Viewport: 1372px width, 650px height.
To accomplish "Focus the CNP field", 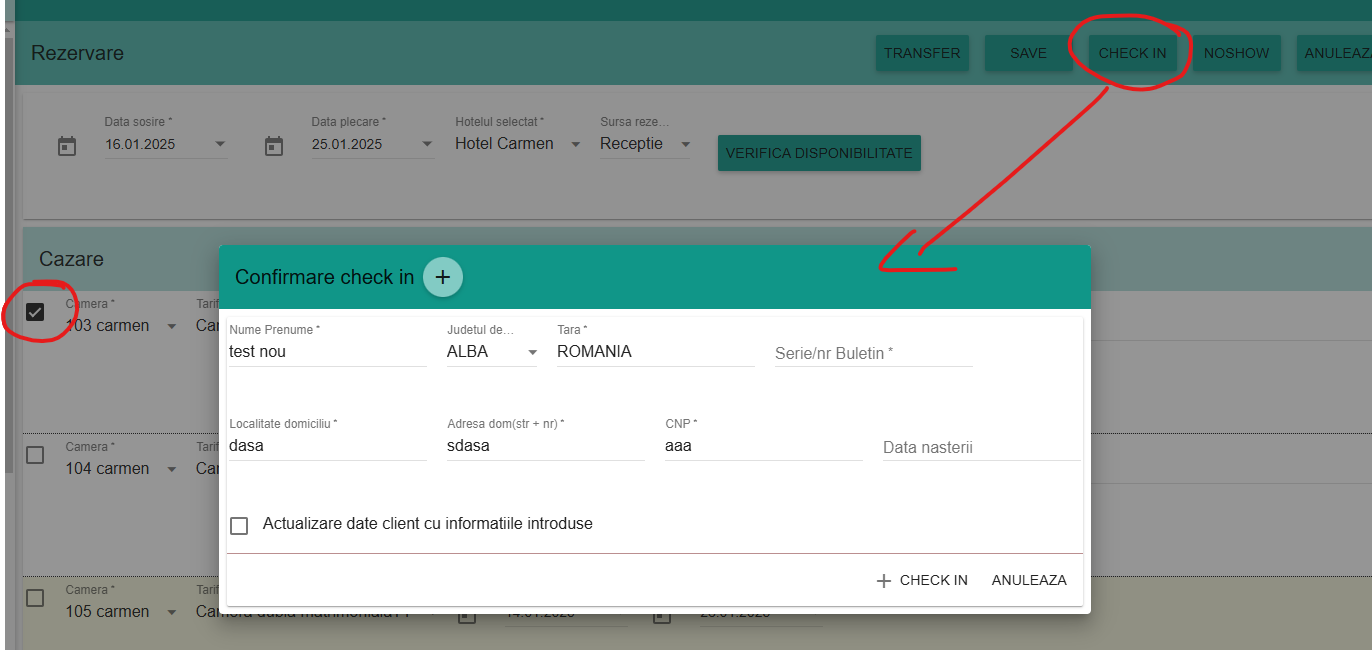I will click(764, 446).
